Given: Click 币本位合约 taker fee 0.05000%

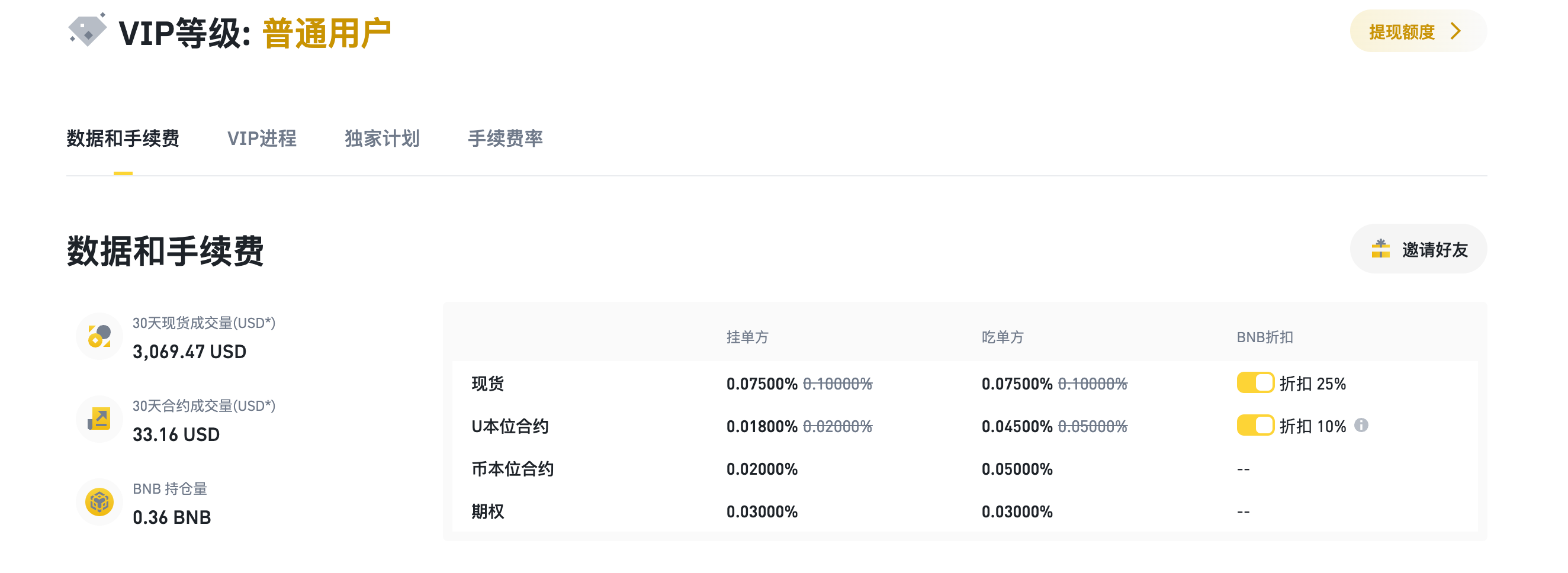Looking at the screenshot, I should tap(1017, 469).
